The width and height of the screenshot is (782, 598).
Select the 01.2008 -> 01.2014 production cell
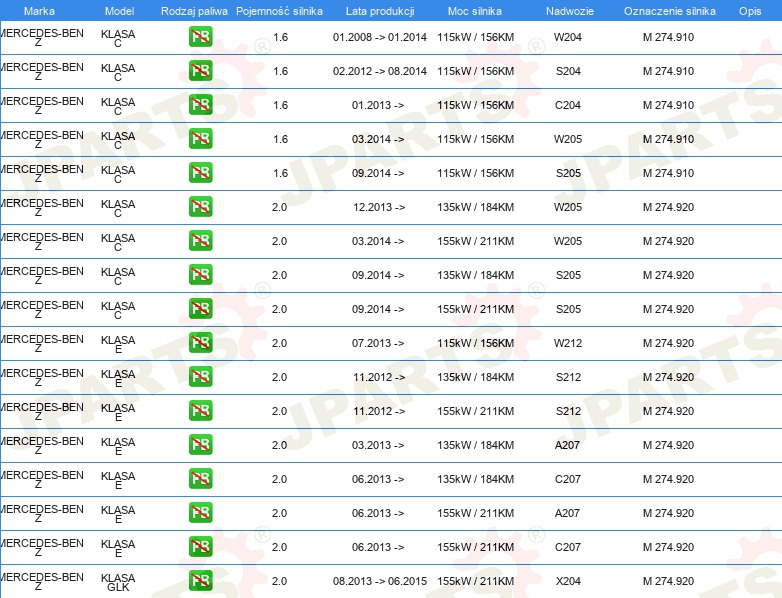tap(380, 37)
